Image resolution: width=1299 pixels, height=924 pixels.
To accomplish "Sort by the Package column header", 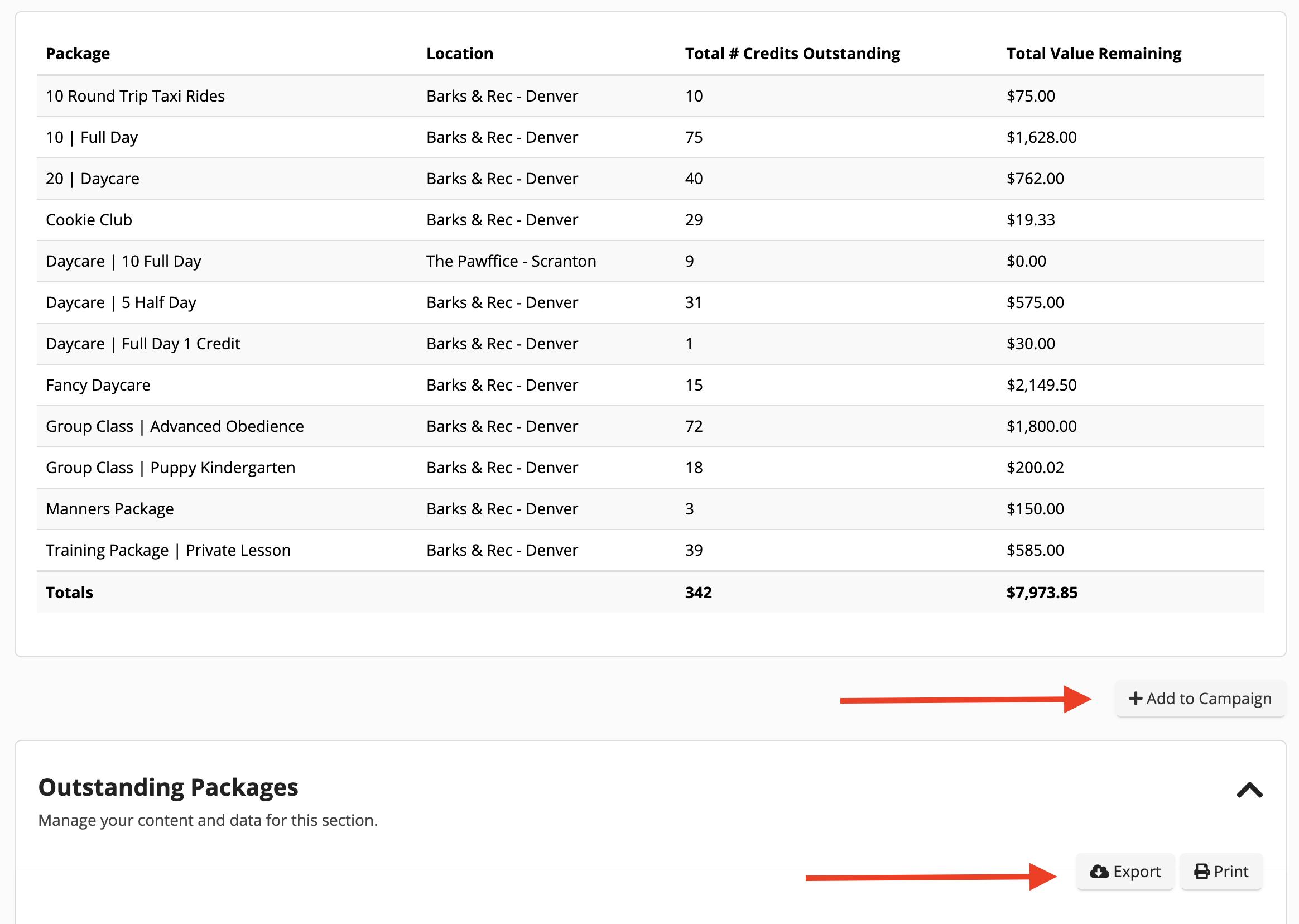I will [x=78, y=53].
